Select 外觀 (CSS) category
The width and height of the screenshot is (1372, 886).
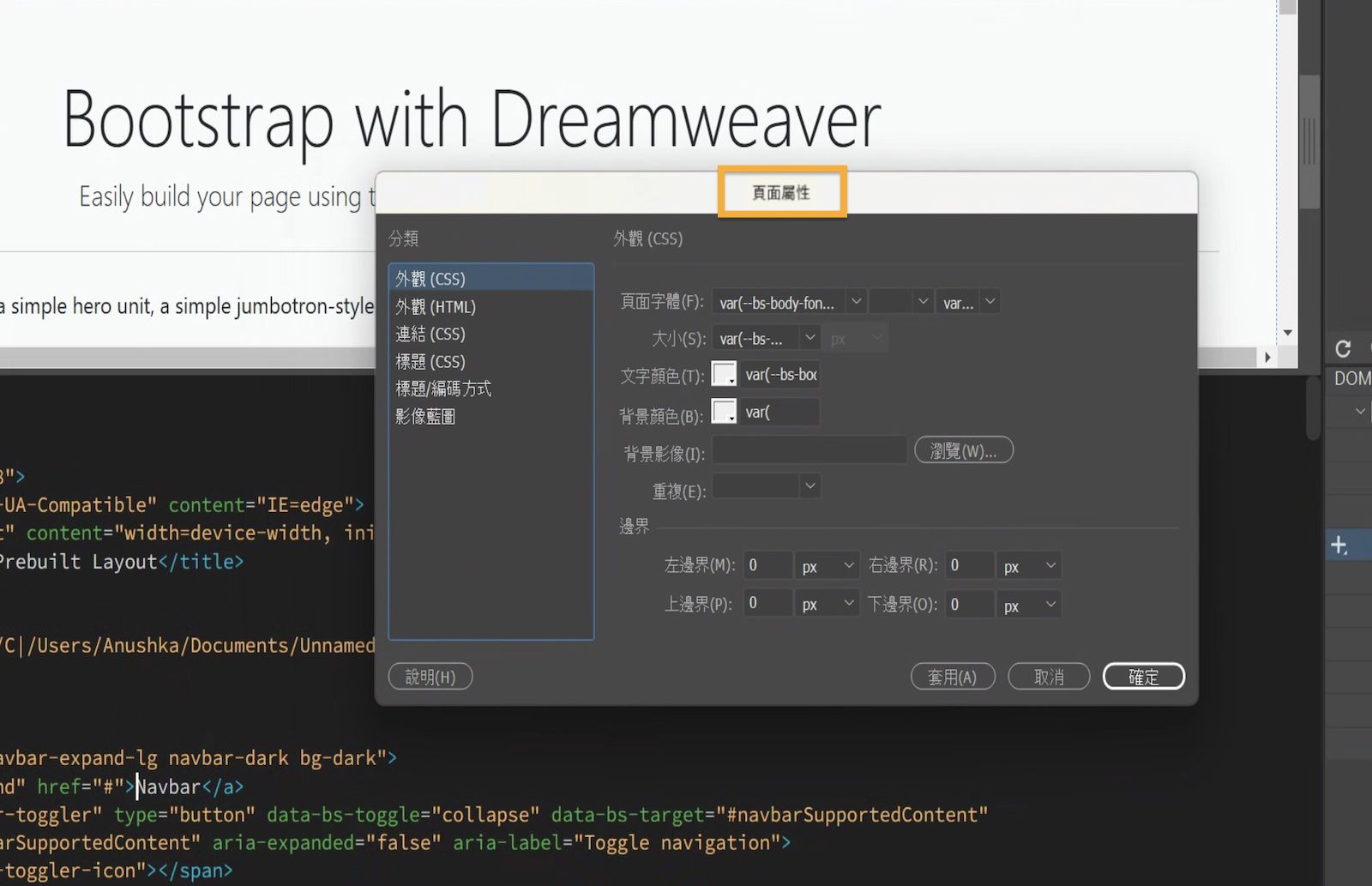coord(490,279)
